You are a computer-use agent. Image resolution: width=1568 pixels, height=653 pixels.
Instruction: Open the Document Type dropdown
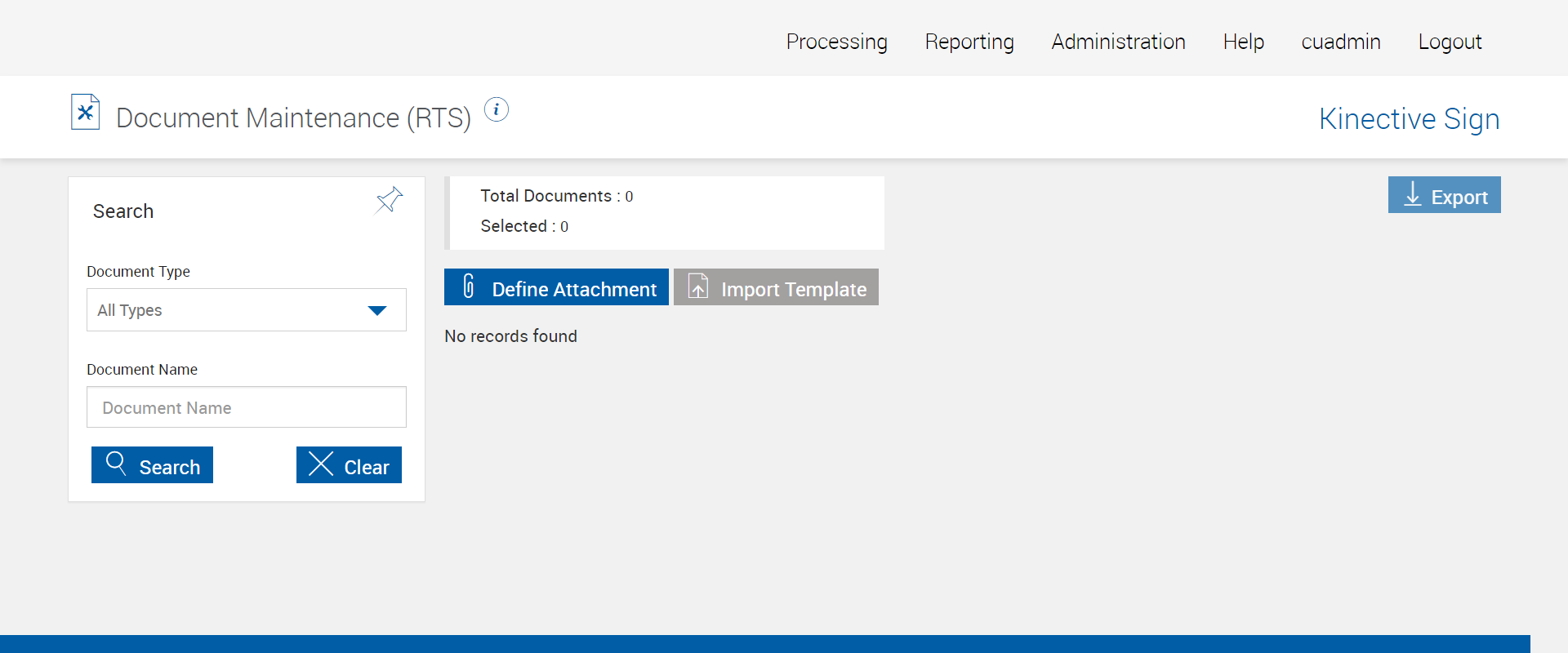(246, 310)
